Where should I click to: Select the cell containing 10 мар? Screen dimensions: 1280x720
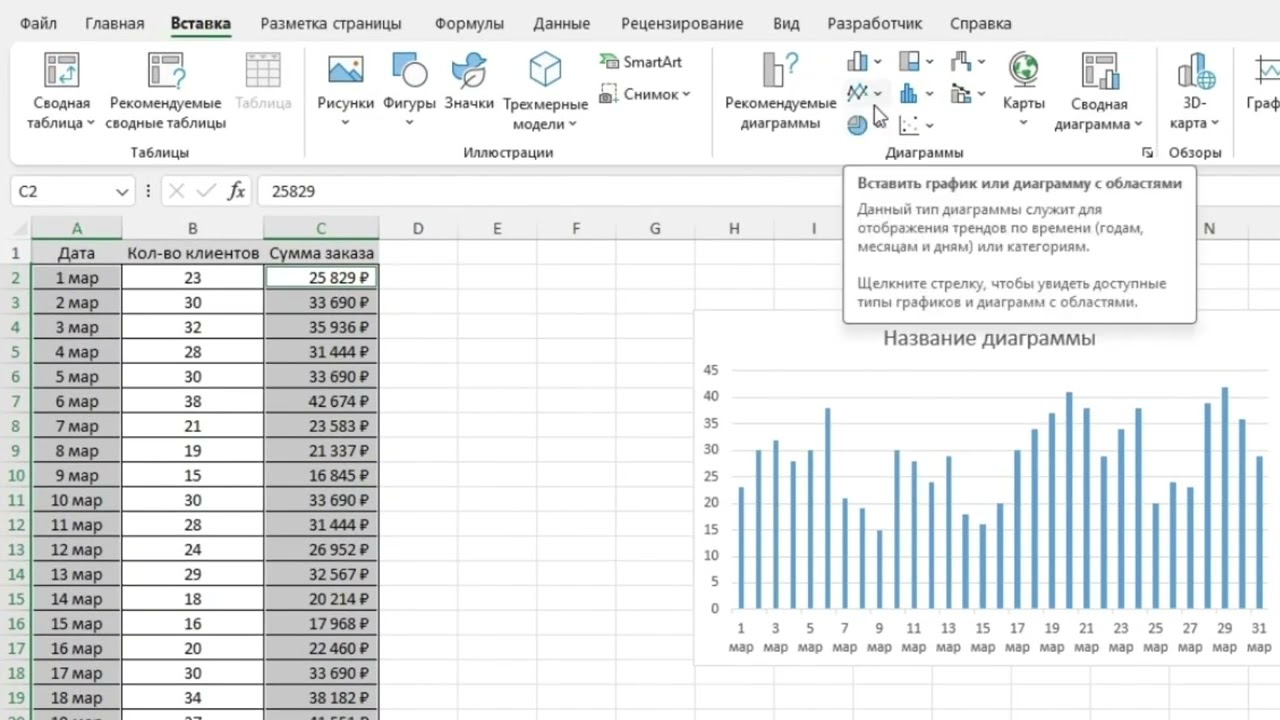pyautogui.click(x=77, y=500)
